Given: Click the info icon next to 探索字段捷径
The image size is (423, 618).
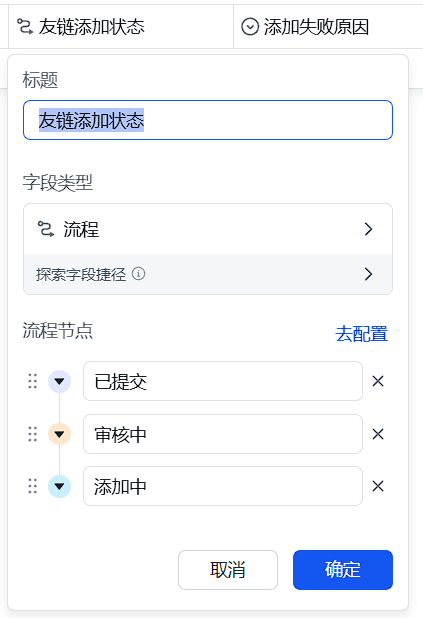Looking at the screenshot, I should point(138,274).
